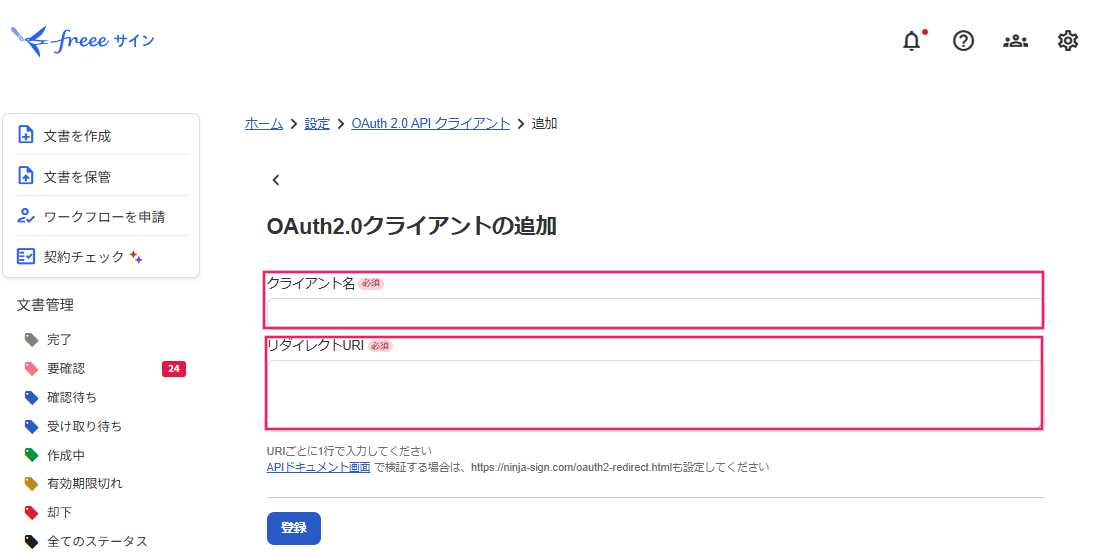Image resolution: width=1096 pixels, height=553 pixels.
Task: Open the 完了 status filter
Action: tap(59, 340)
